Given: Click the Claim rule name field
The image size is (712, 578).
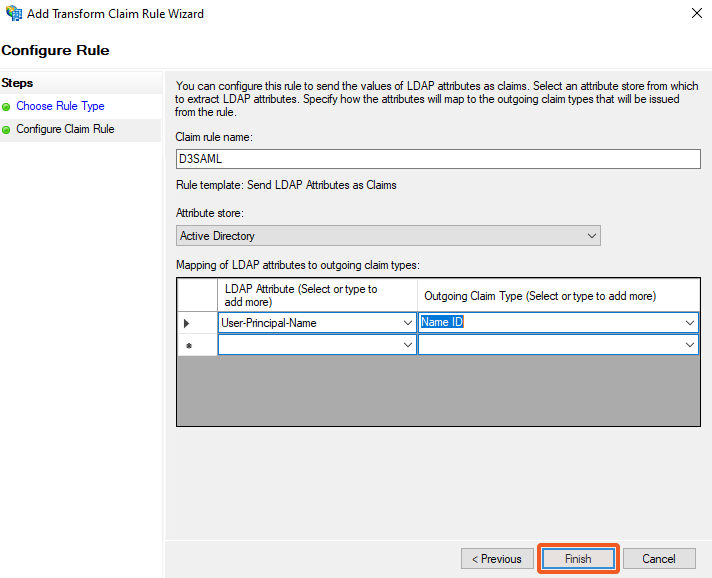Looking at the screenshot, I should (x=437, y=159).
